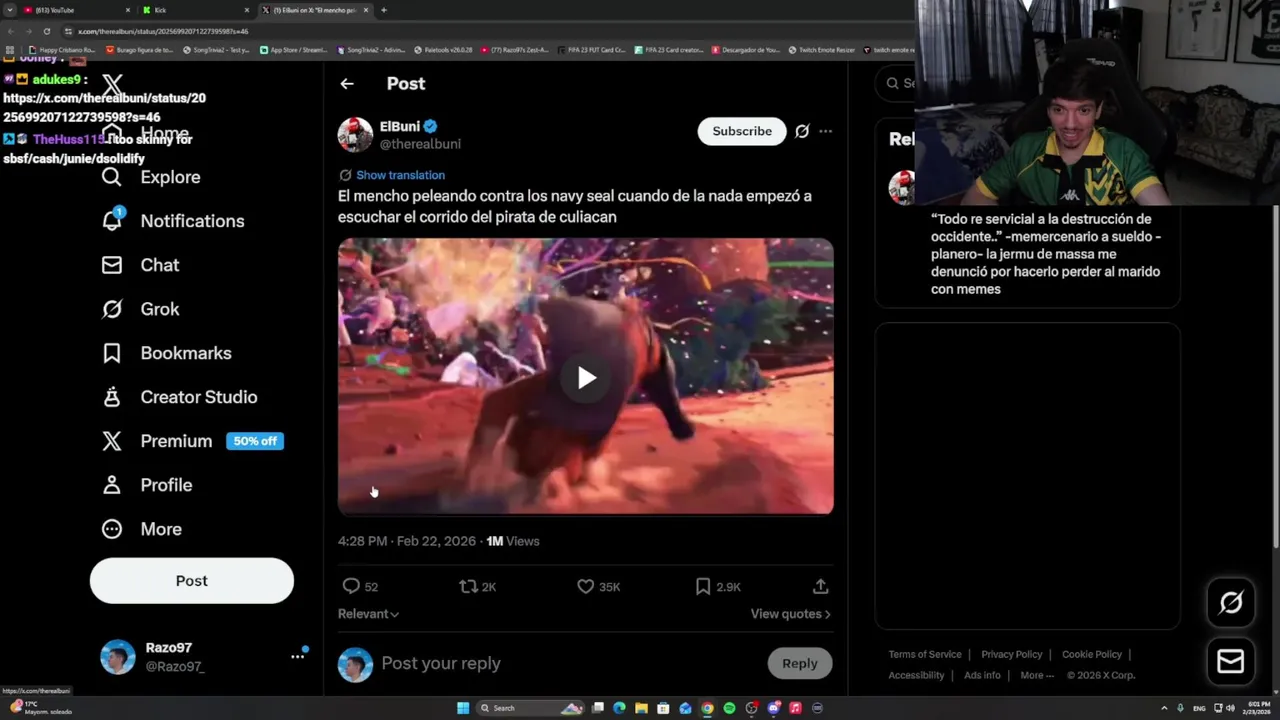
Task: Open Creator Studio in the sidebar
Action: (x=180, y=397)
